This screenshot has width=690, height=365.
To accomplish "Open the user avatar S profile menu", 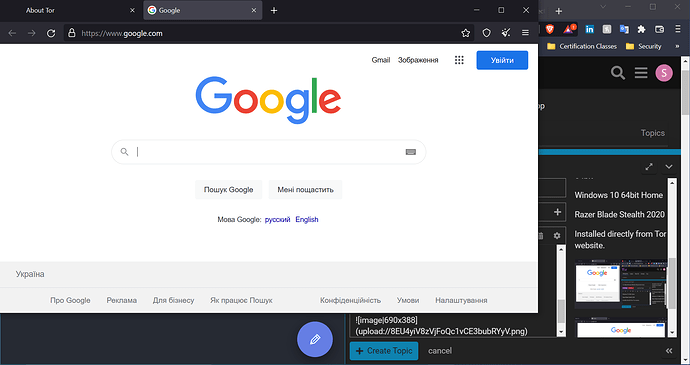I will (x=664, y=73).
